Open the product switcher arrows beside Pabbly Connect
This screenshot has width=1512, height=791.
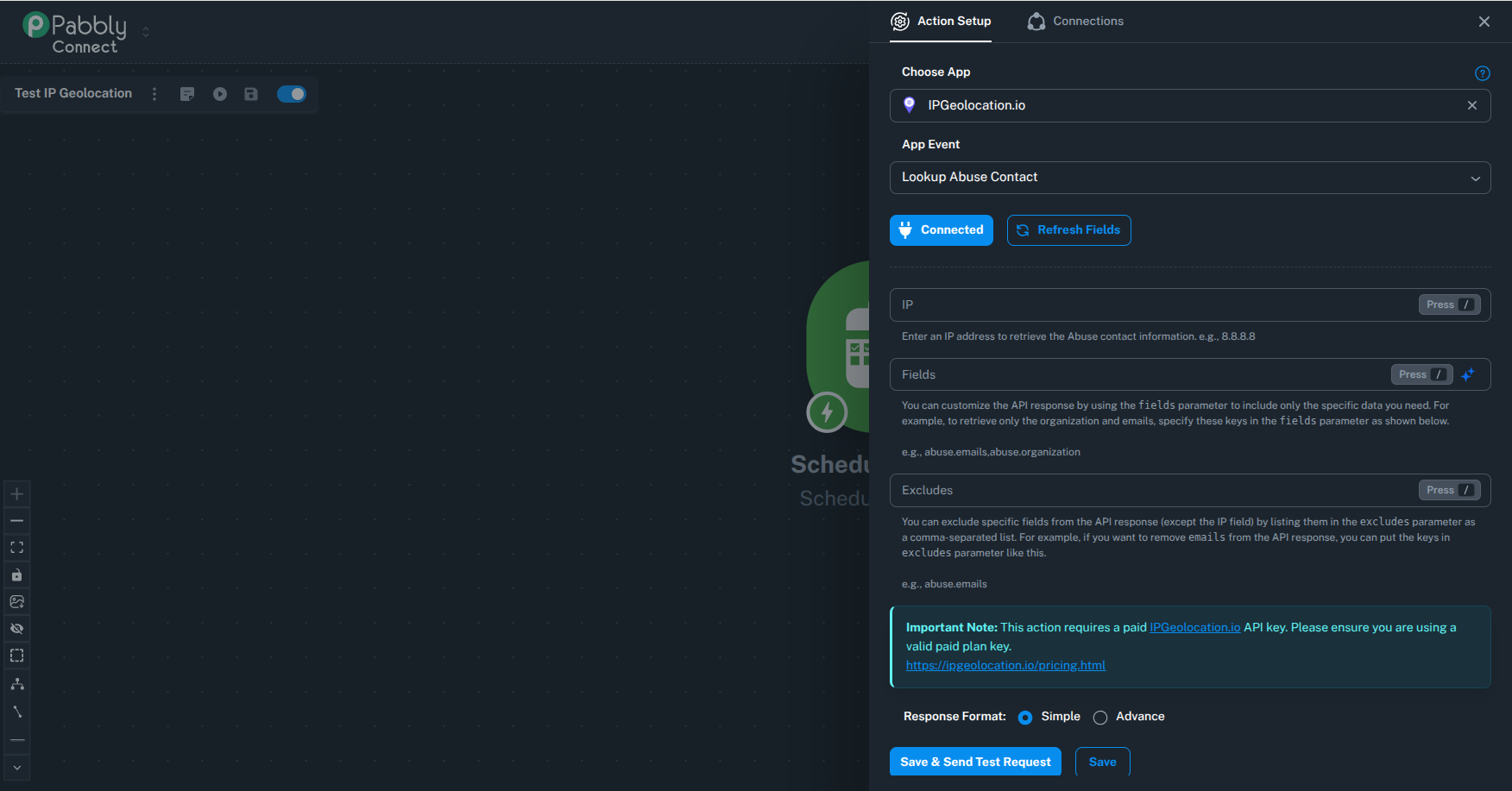tap(146, 32)
